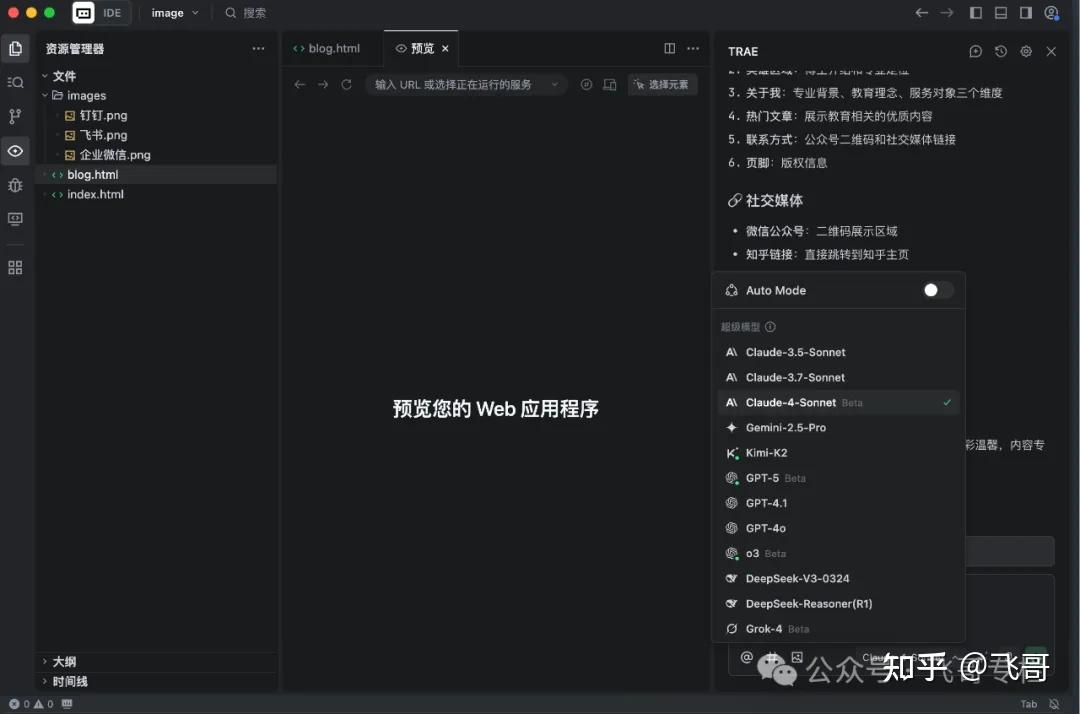Choose Kimi-K2 model

(838, 453)
